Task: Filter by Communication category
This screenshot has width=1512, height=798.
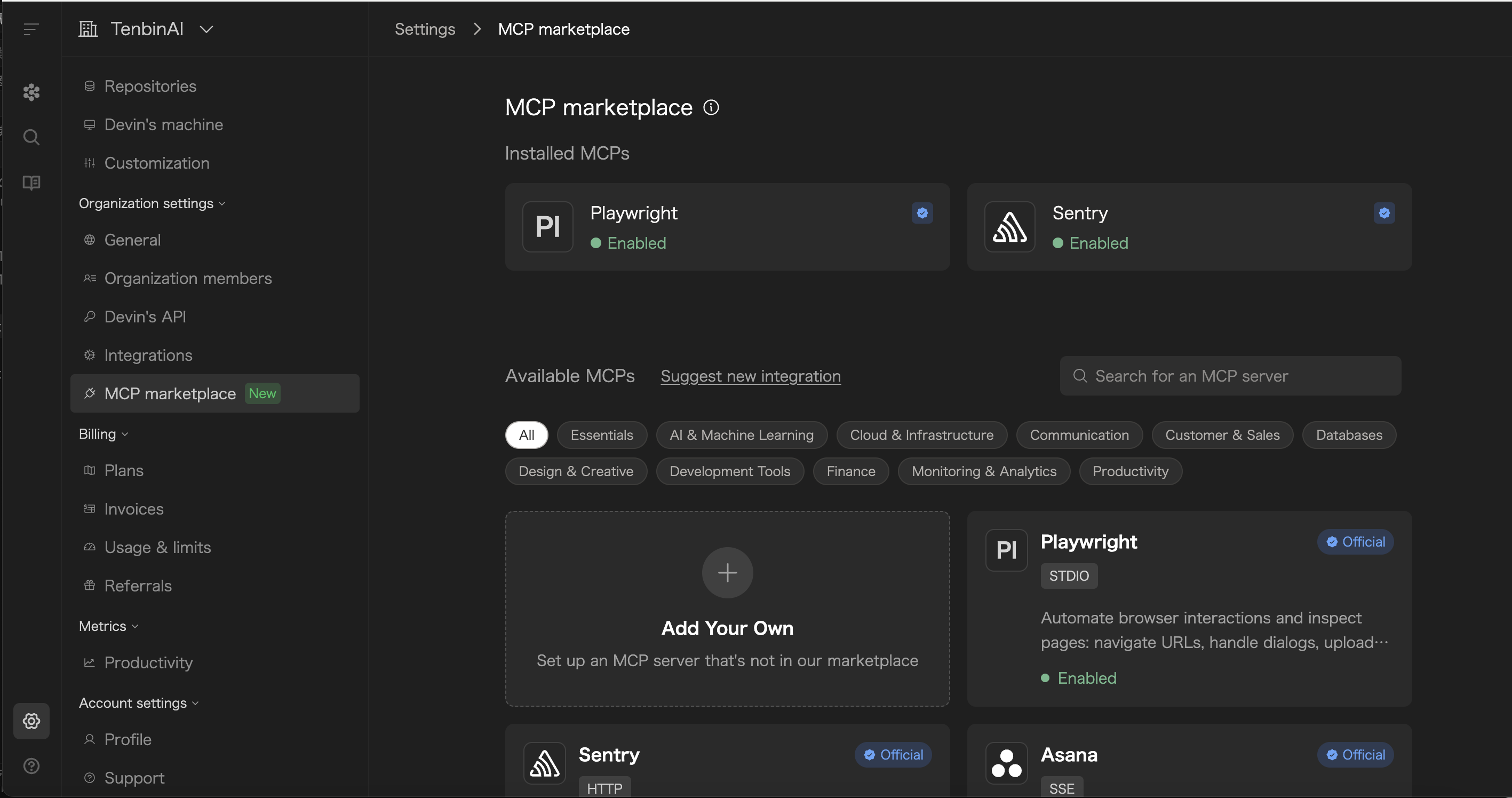Action: [x=1079, y=435]
